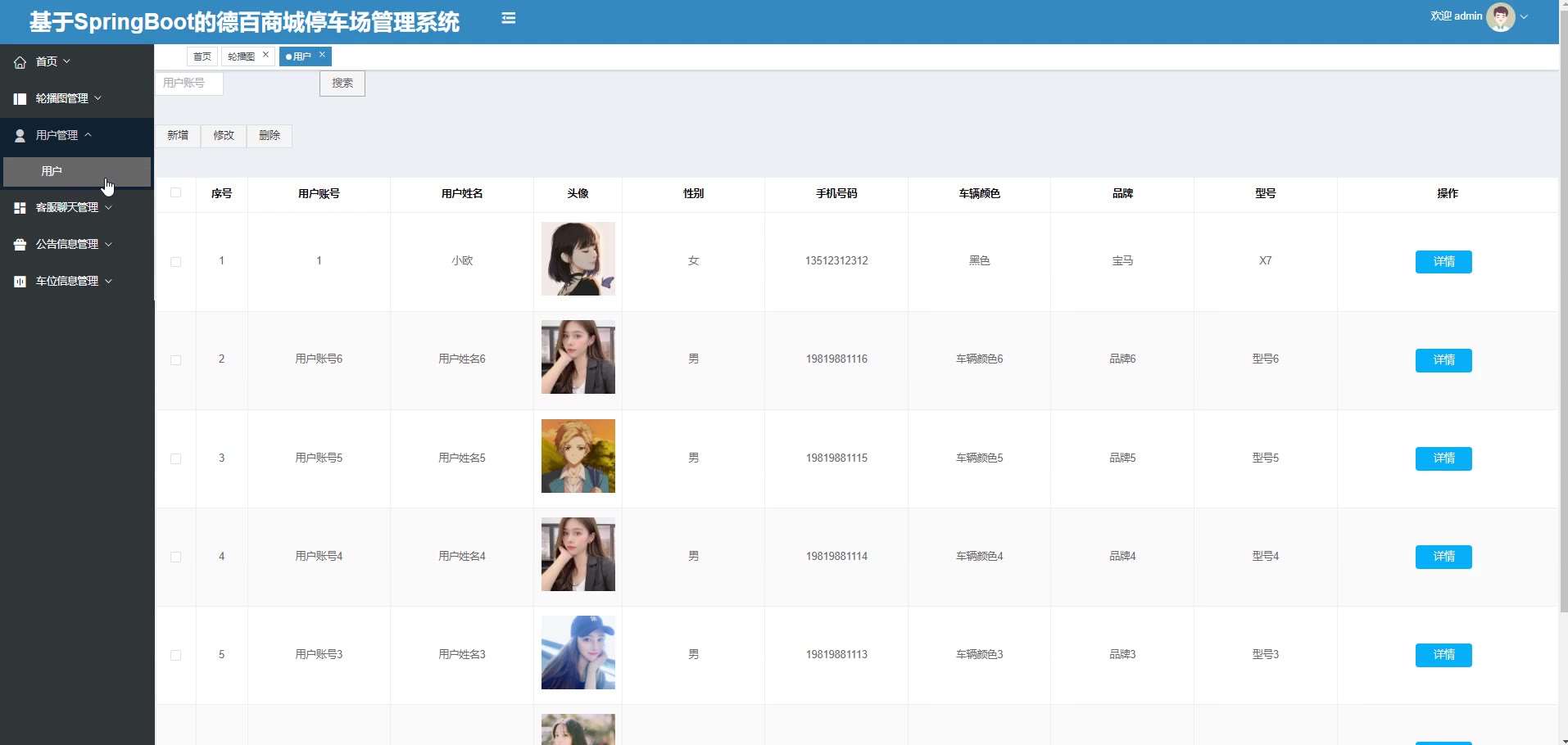The width and height of the screenshot is (1568, 745).
Task: Click the customer chat (客服聊天管理) grid icon
Action: (20, 208)
